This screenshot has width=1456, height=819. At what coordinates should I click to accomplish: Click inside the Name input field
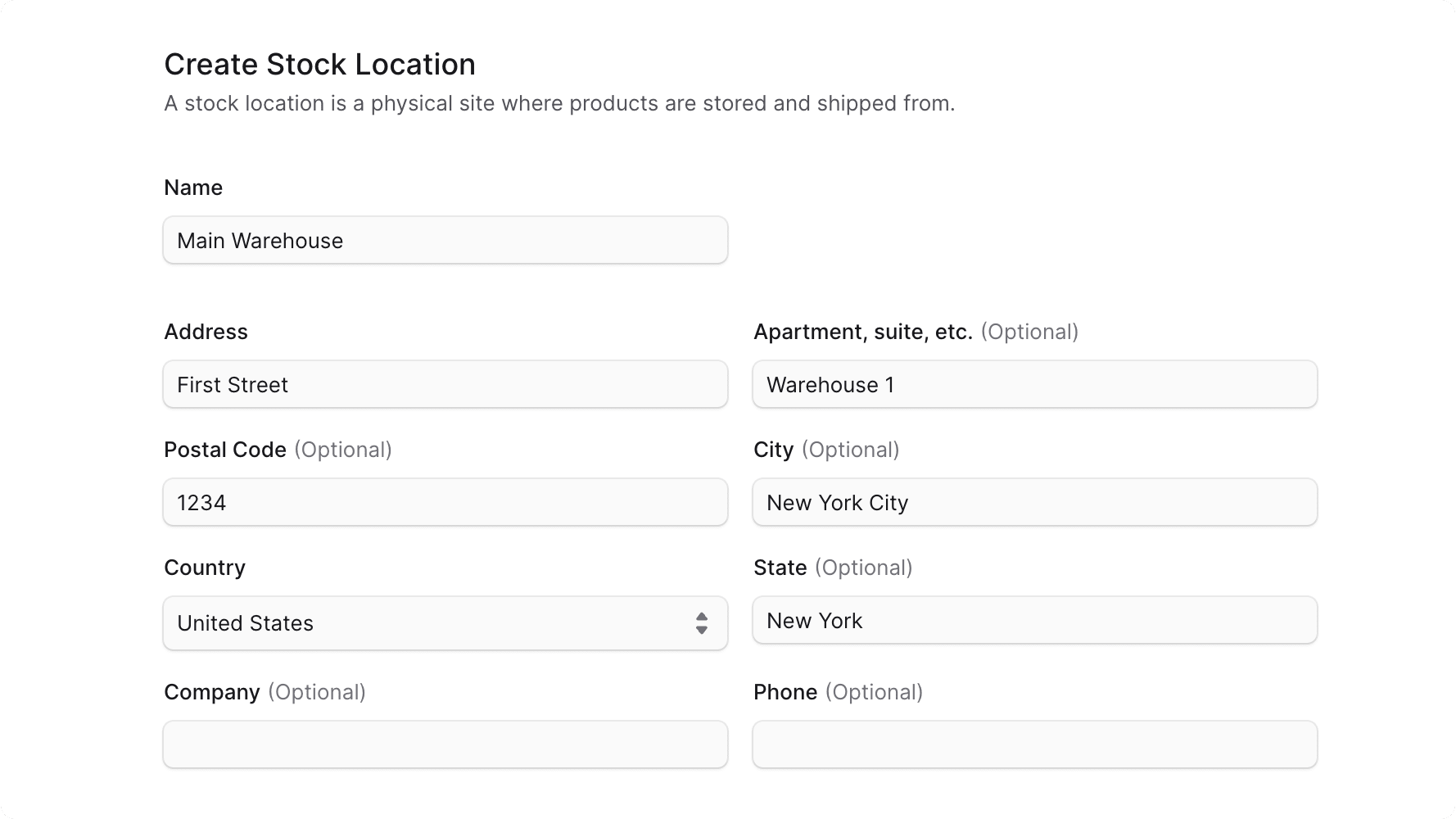click(445, 240)
